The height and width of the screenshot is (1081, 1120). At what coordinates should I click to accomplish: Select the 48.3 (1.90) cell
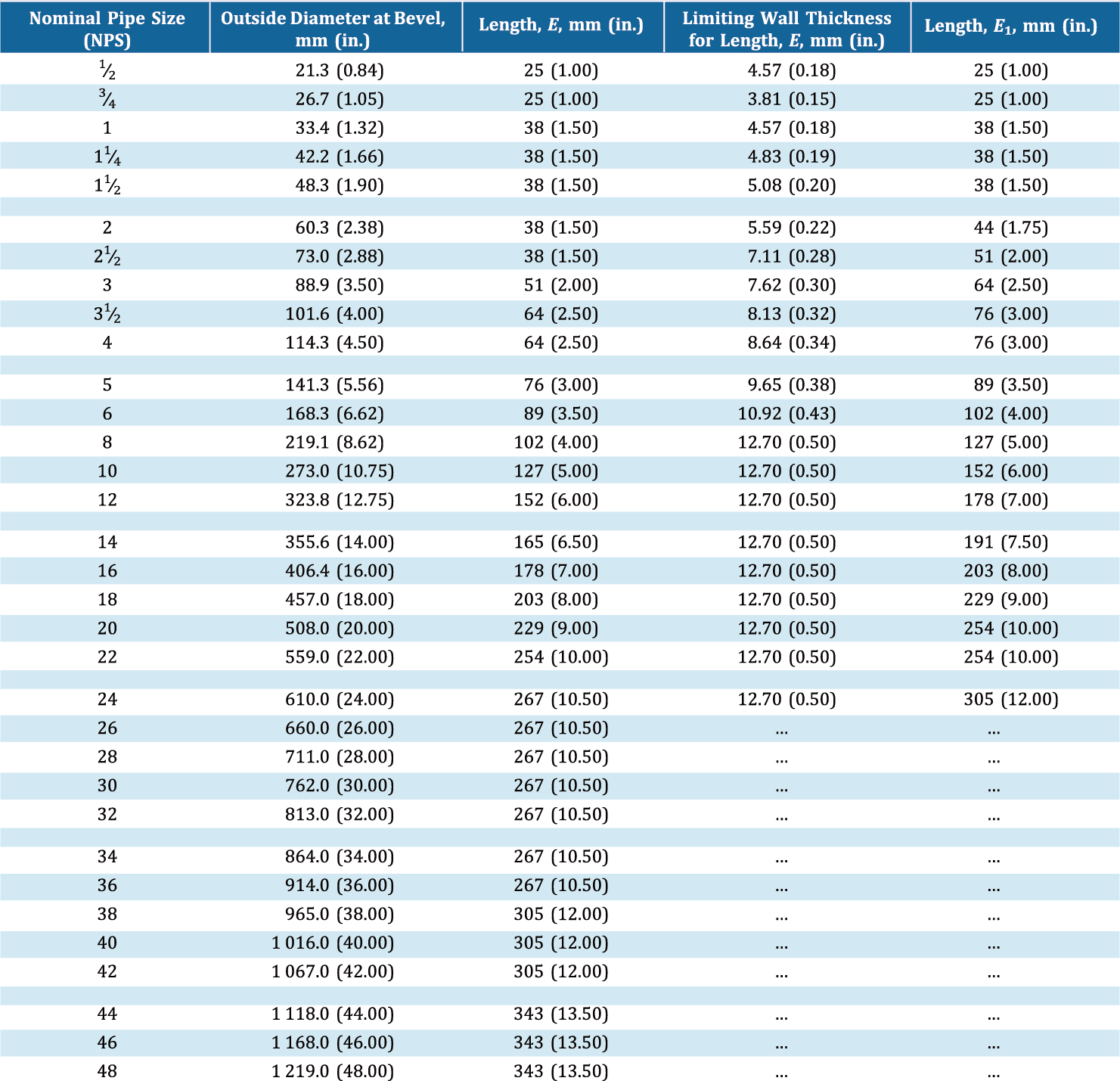(x=340, y=185)
